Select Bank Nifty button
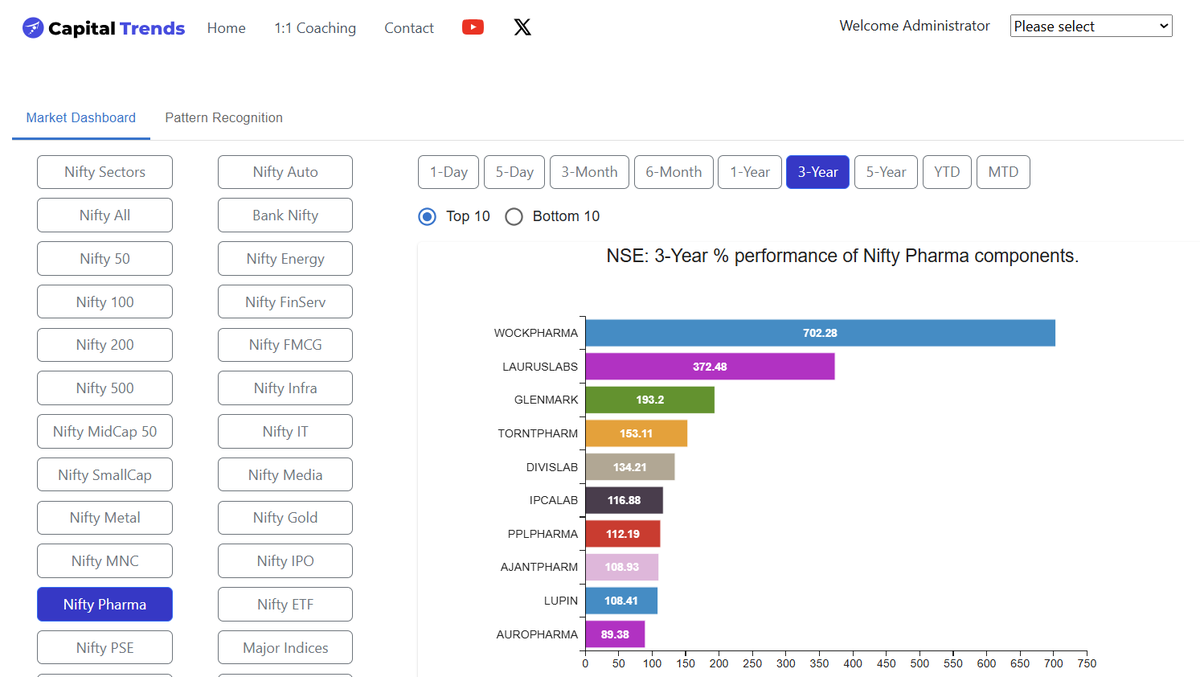 pyautogui.click(x=285, y=215)
